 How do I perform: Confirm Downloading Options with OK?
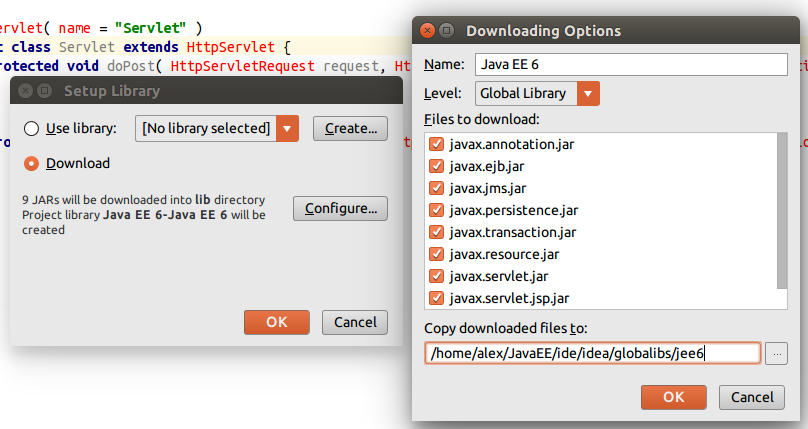[673, 397]
